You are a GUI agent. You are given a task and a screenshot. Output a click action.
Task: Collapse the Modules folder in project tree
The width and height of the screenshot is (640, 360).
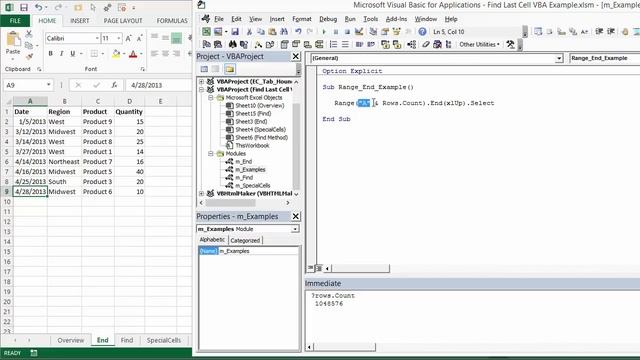[x=211, y=153]
